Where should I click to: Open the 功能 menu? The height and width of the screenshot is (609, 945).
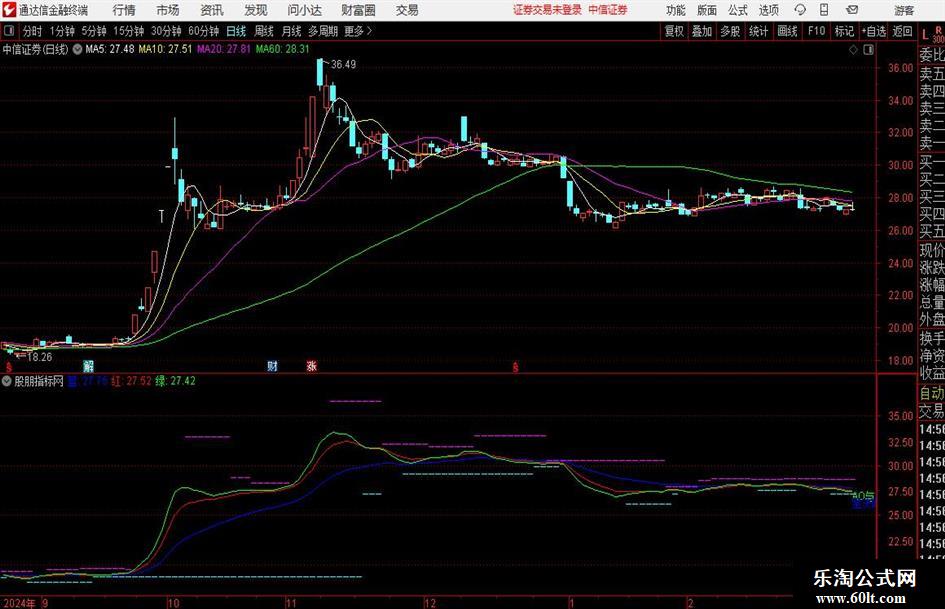click(x=676, y=10)
